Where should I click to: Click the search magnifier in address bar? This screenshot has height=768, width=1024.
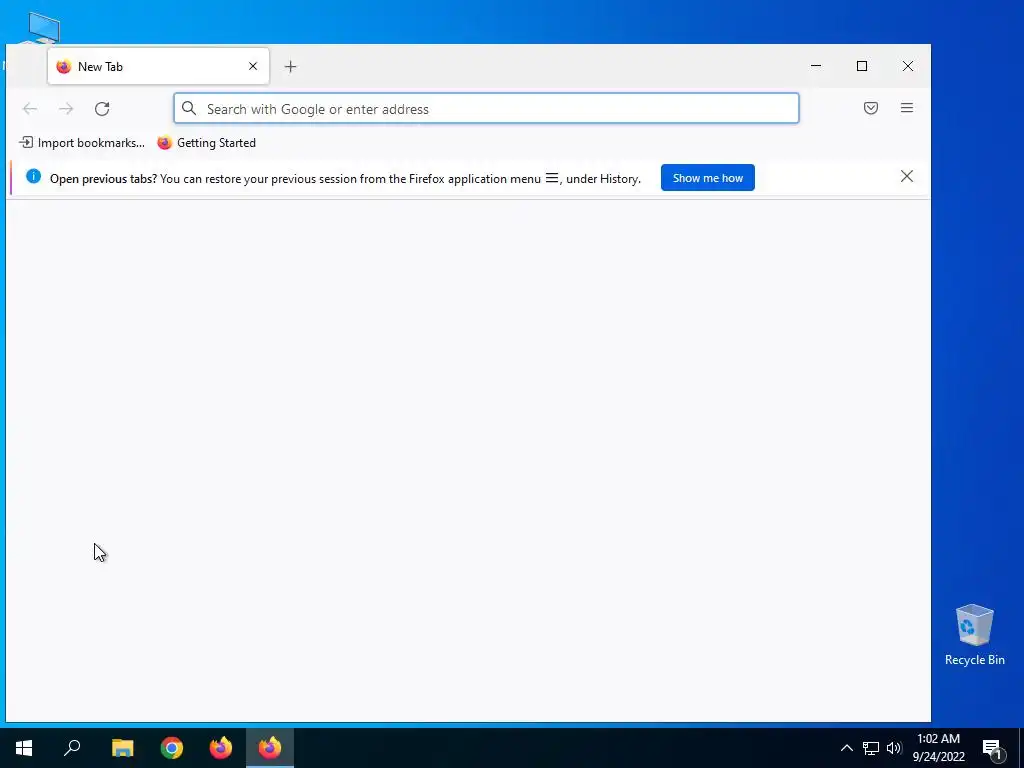(x=189, y=108)
